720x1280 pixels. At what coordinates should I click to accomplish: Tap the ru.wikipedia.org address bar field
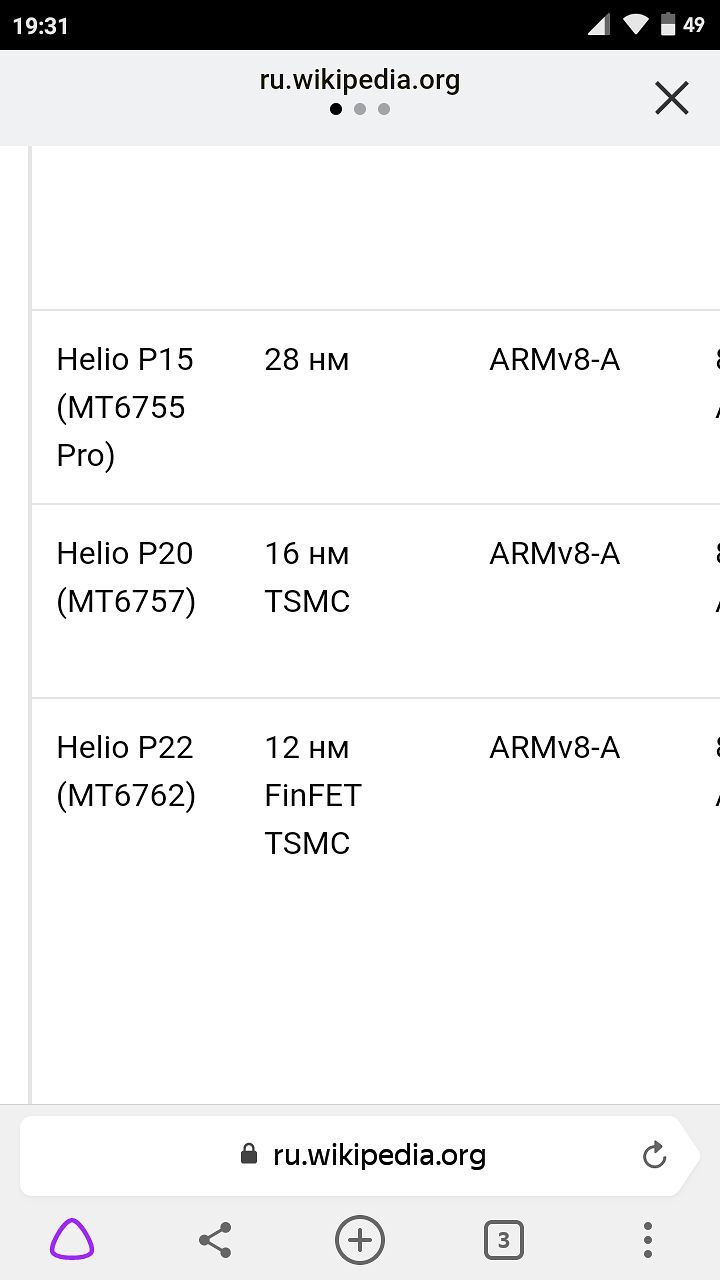(360, 1156)
